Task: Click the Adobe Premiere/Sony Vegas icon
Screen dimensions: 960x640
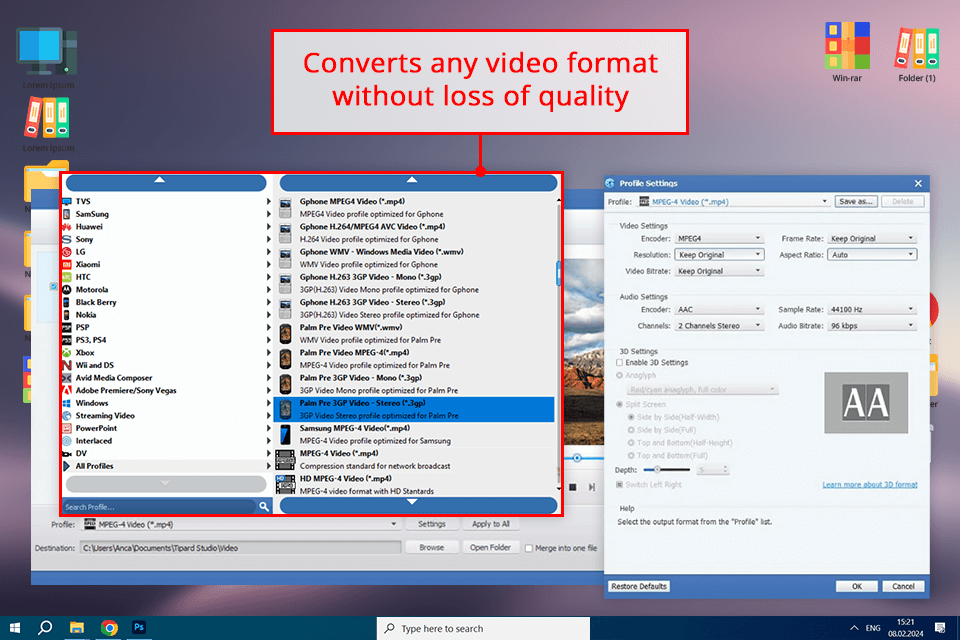Action: click(x=67, y=390)
